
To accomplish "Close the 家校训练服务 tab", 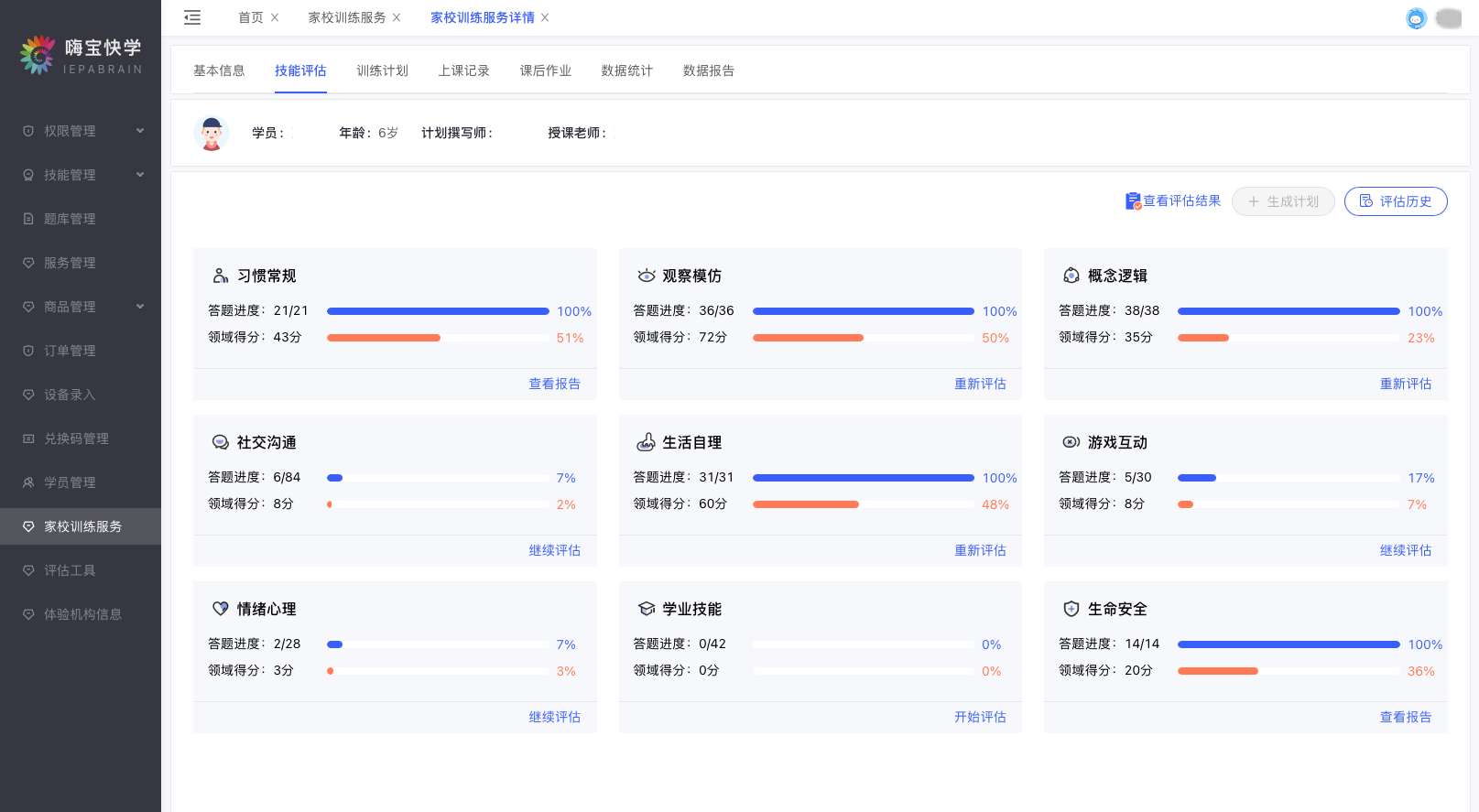I will coord(397,17).
